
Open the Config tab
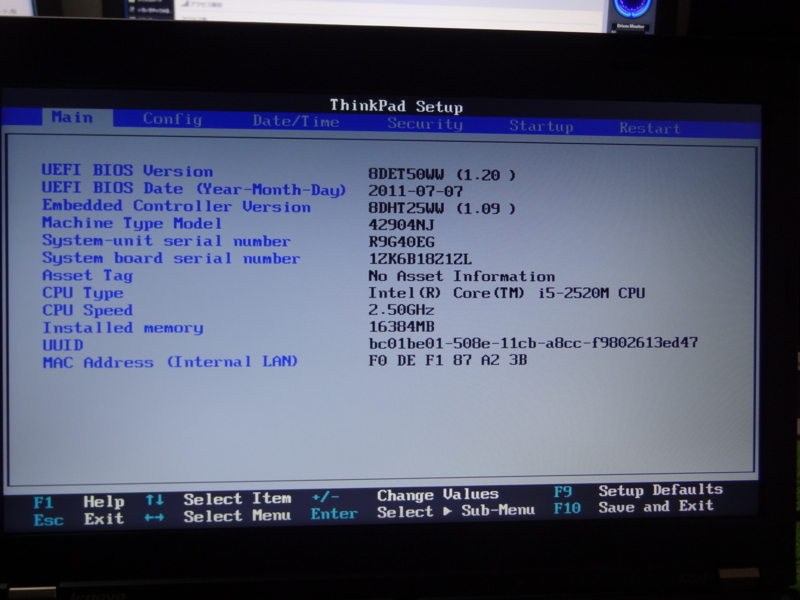(x=172, y=119)
